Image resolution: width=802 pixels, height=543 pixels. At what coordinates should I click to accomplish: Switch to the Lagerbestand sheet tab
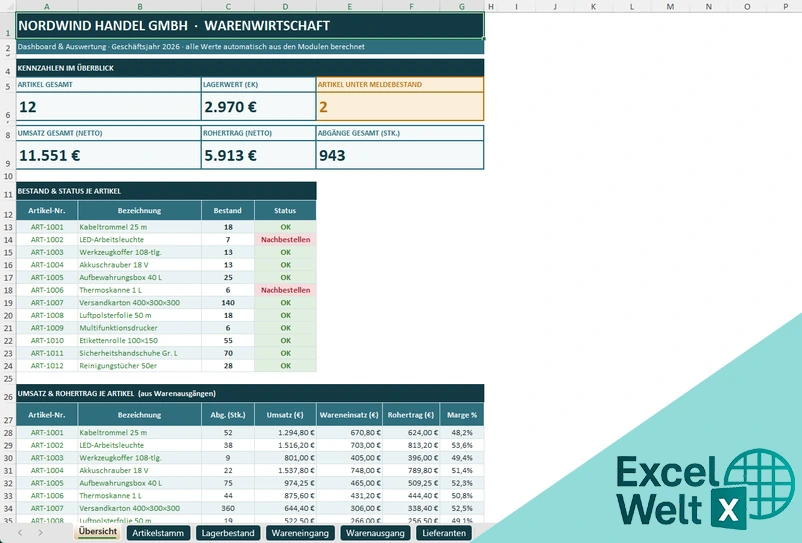[x=228, y=533]
